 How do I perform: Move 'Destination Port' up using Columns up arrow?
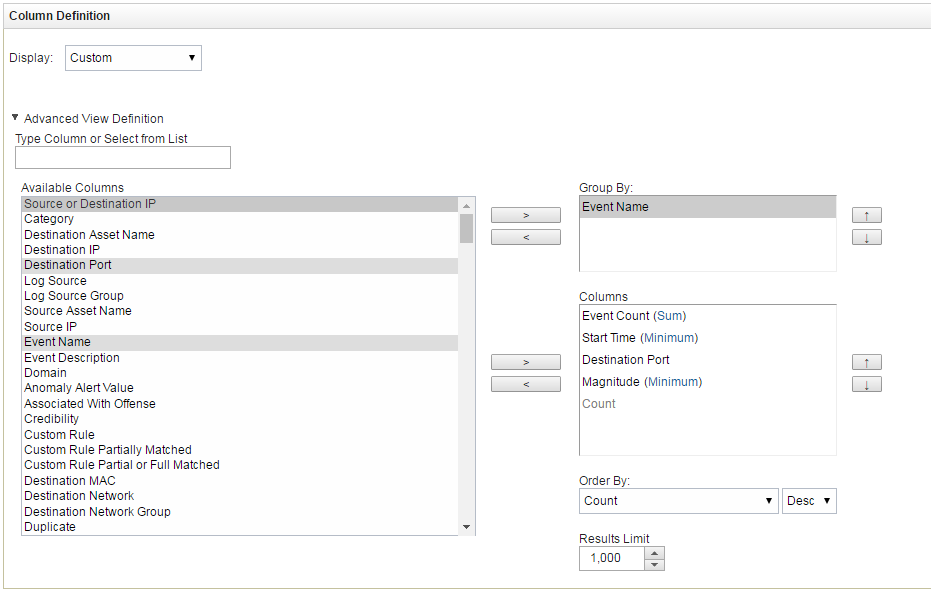tap(866, 361)
